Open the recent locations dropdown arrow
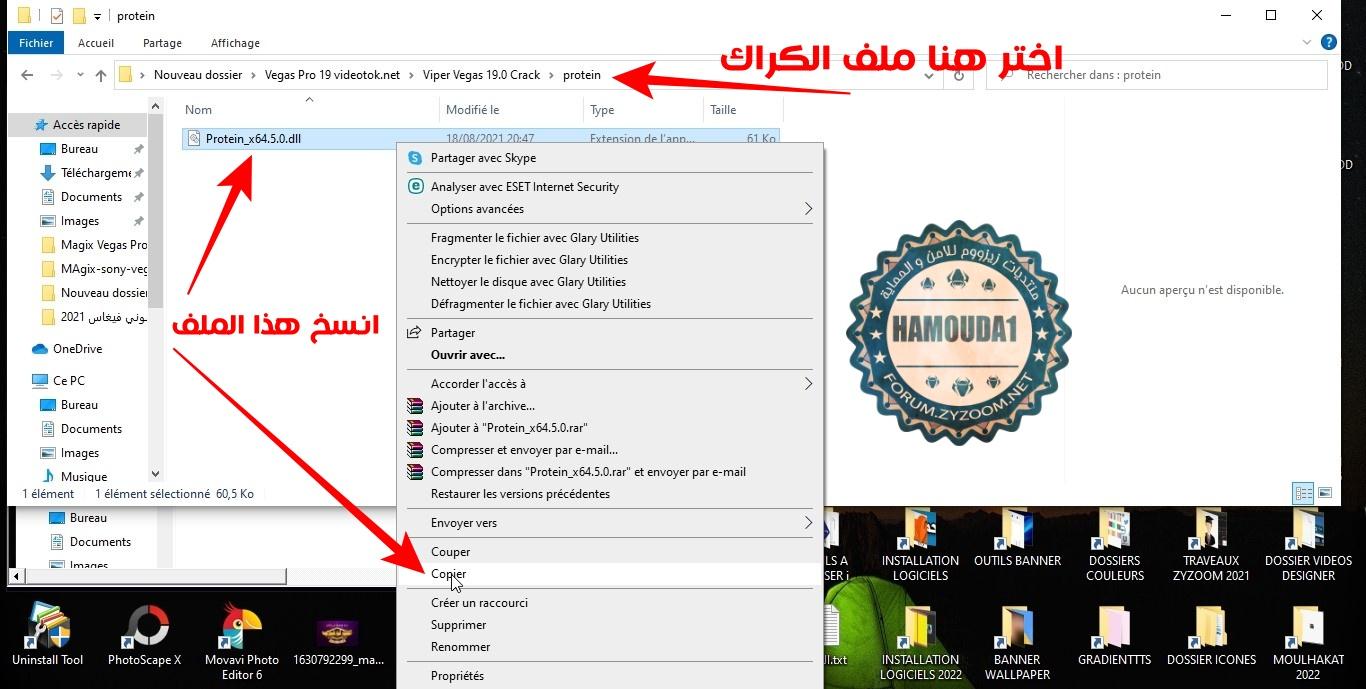The width and height of the screenshot is (1366, 689). [x=78, y=76]
